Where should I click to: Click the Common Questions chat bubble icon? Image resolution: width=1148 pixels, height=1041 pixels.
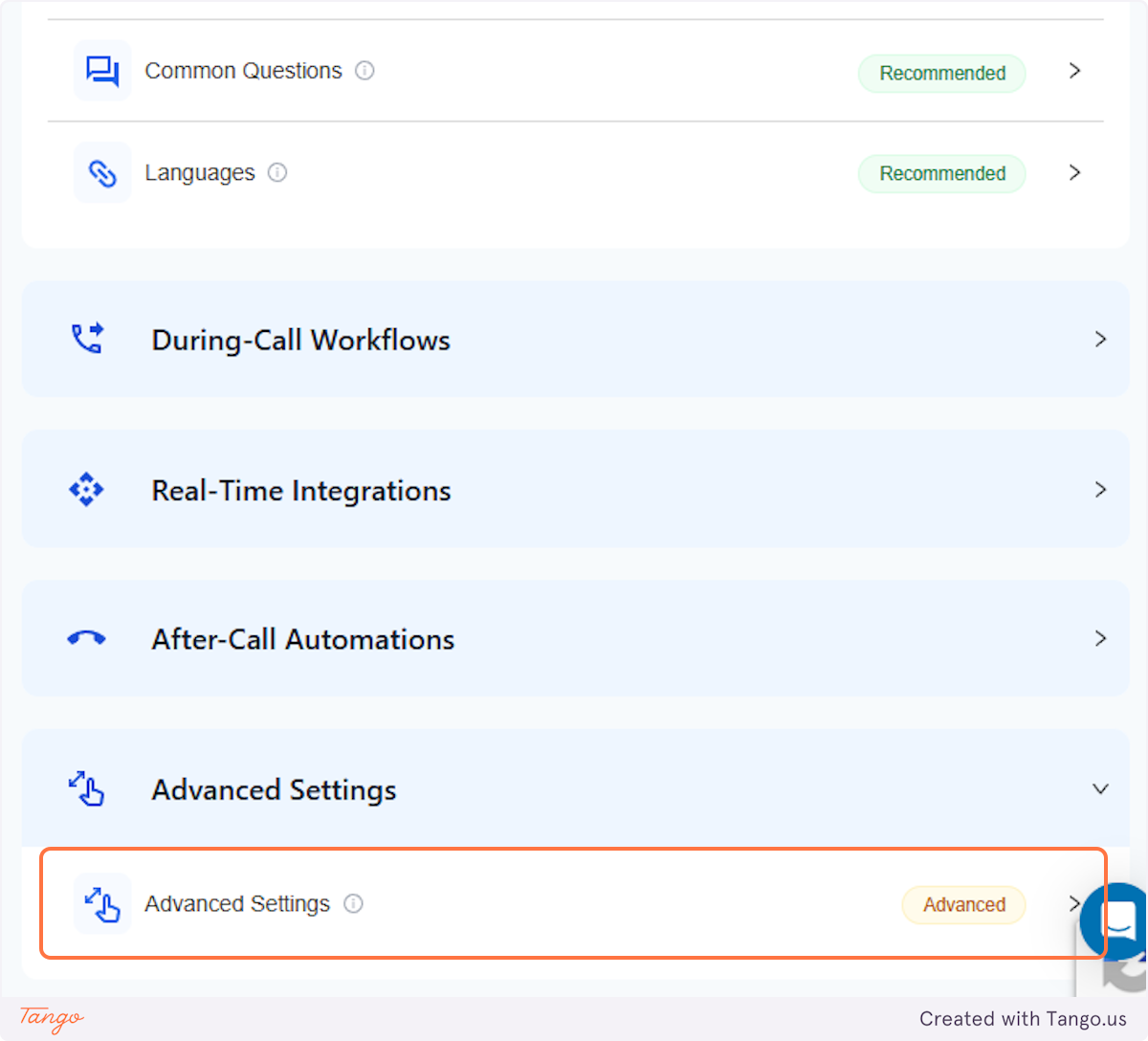pyautogui.click(x=102, y=70)
